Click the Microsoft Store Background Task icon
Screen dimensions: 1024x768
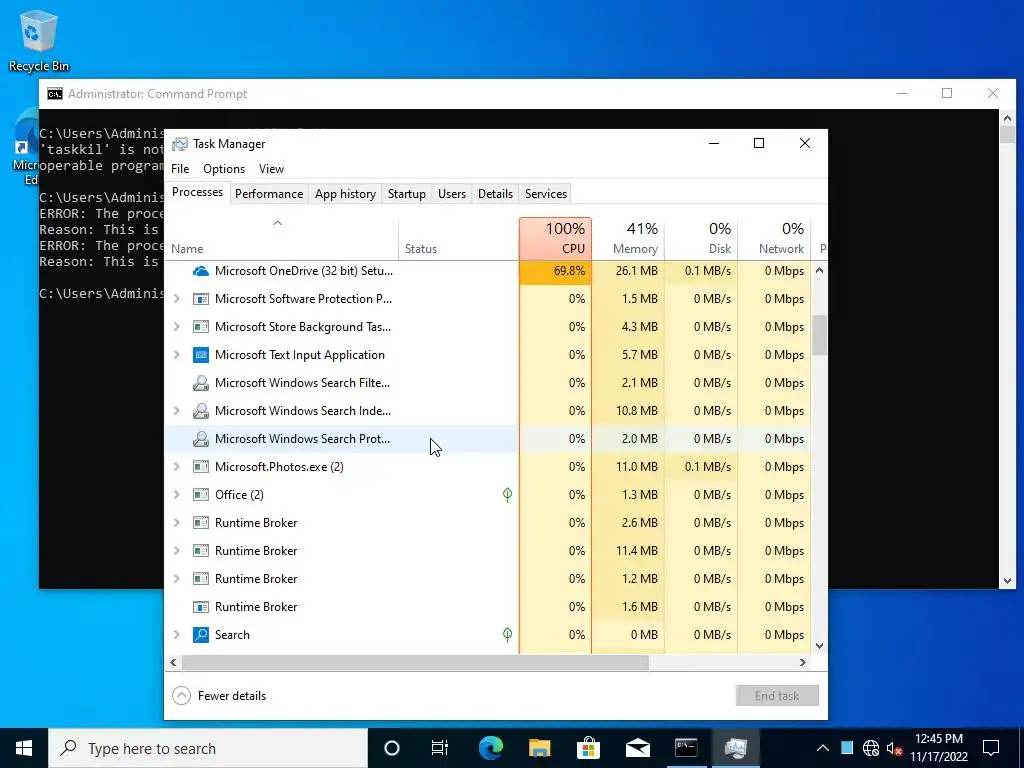pos(200,327)
